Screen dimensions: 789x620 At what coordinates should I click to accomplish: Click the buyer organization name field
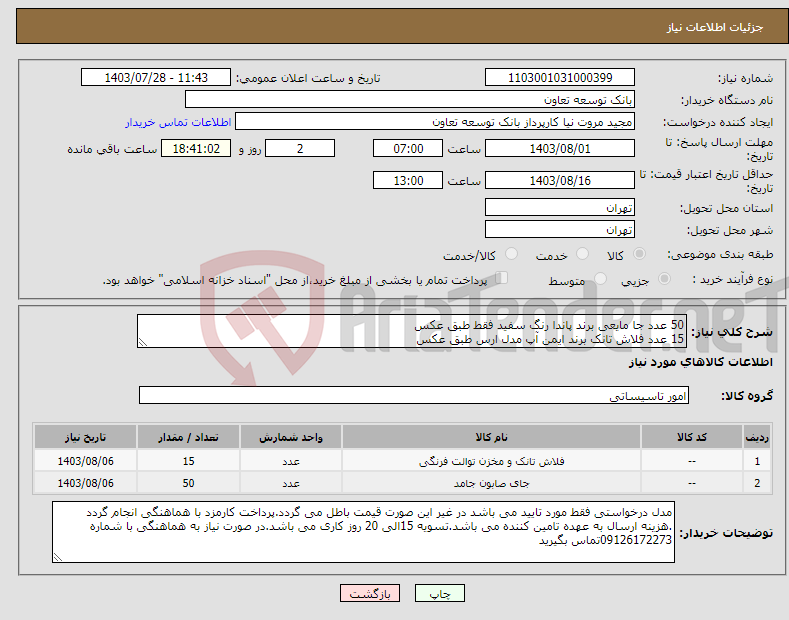point(410,100)
